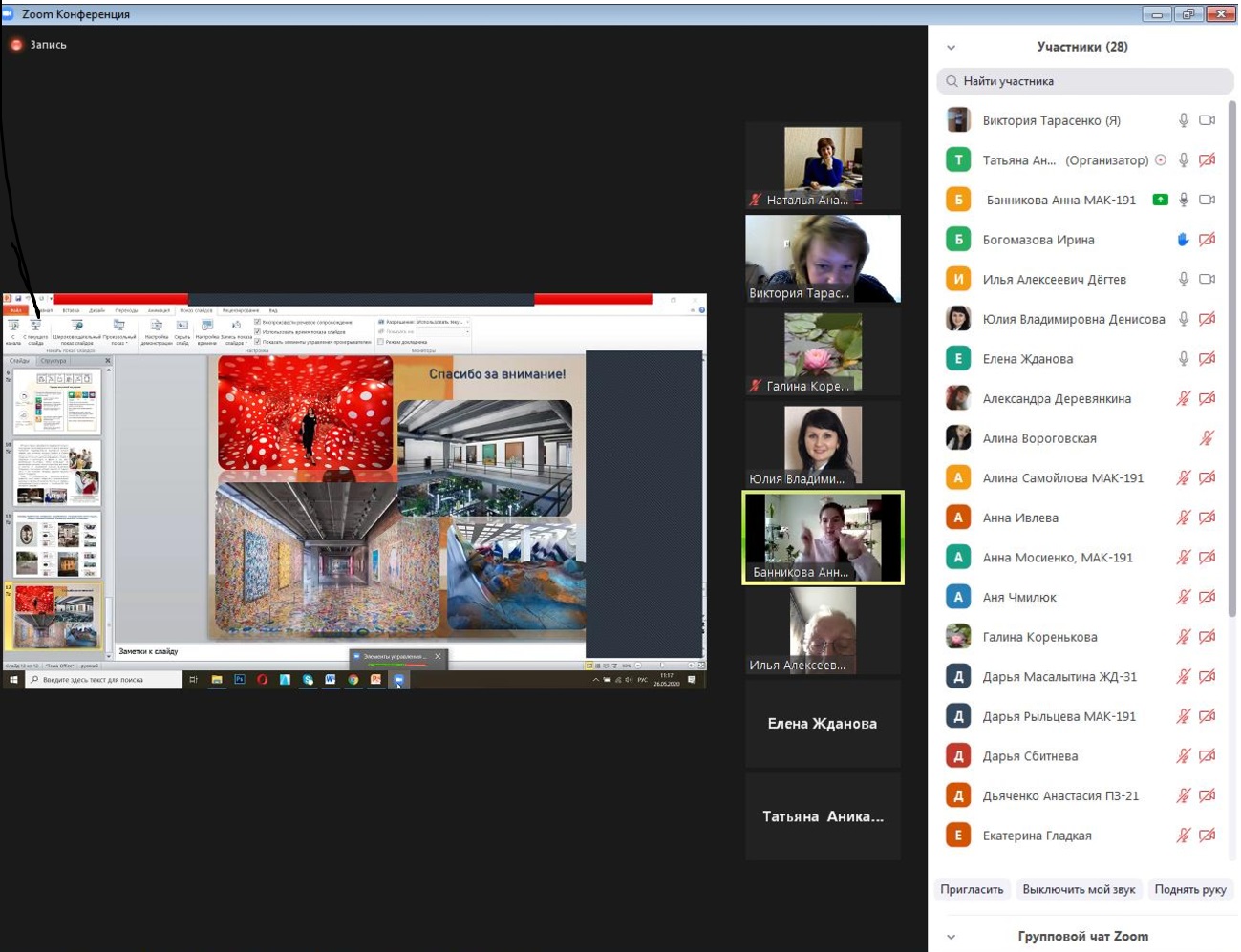Viewport: 1241px width, 952px height.
Task: Toggle 'Воспроизвести речевое сопровождение' checkbox
Action: click(257, 322)
